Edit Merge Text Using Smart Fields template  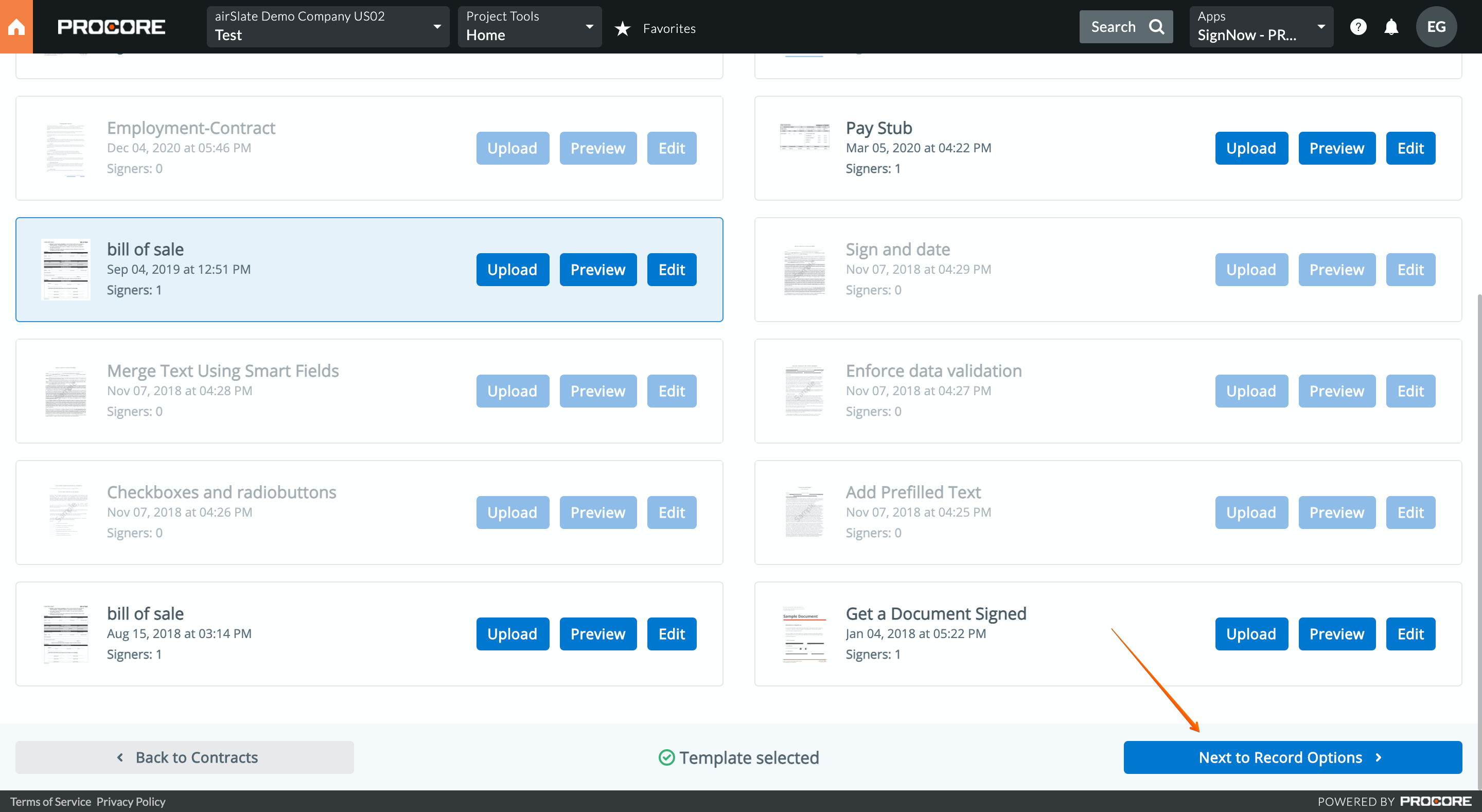point(672,391)
